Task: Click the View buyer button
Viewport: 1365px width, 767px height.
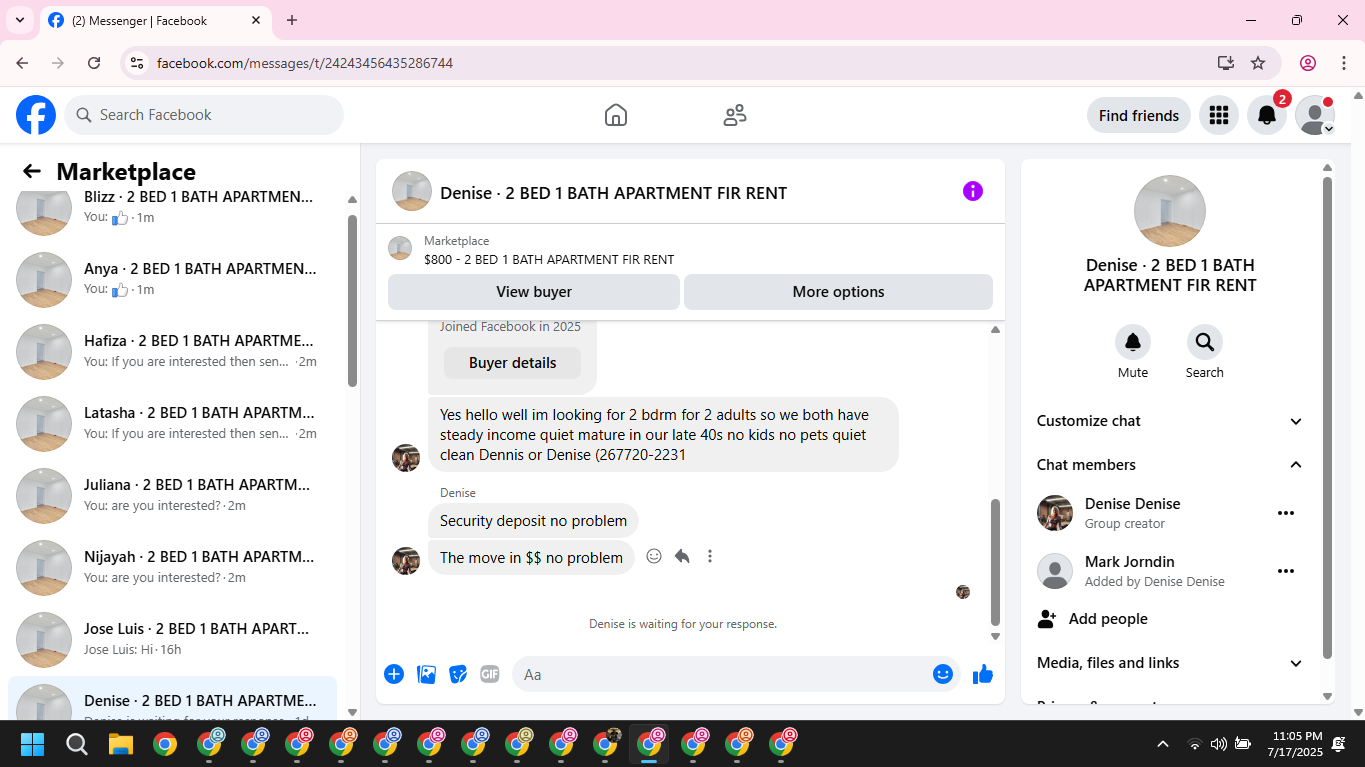Action: (x=534, y=292)
